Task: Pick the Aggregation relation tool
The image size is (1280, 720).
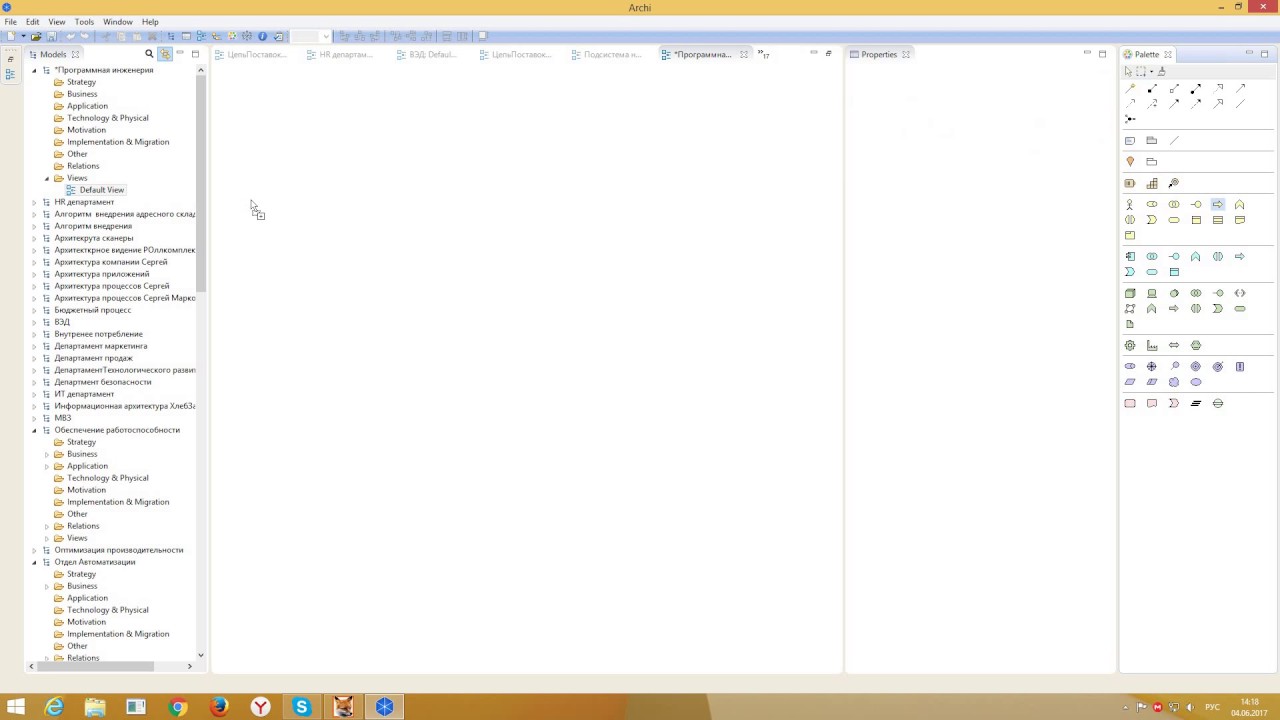Action: tap(1174, 89)
